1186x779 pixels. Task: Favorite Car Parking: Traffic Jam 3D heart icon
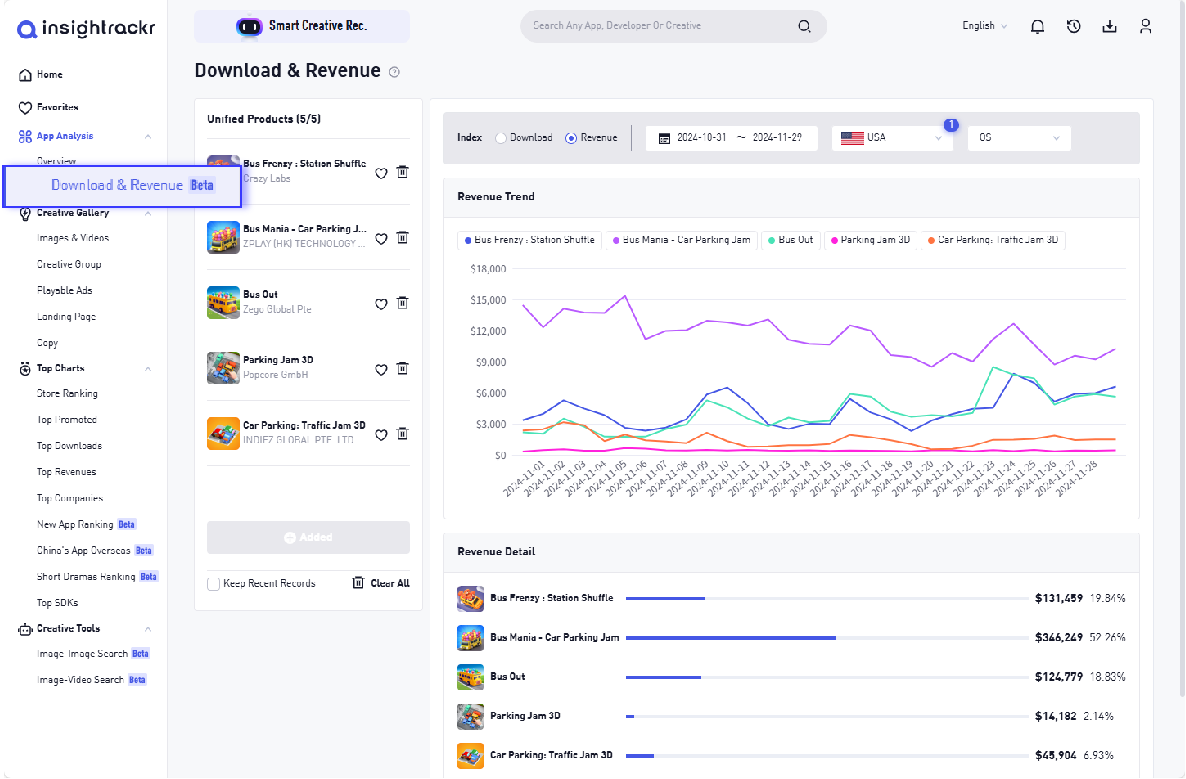pyautogui.click(x=381, y=435)
